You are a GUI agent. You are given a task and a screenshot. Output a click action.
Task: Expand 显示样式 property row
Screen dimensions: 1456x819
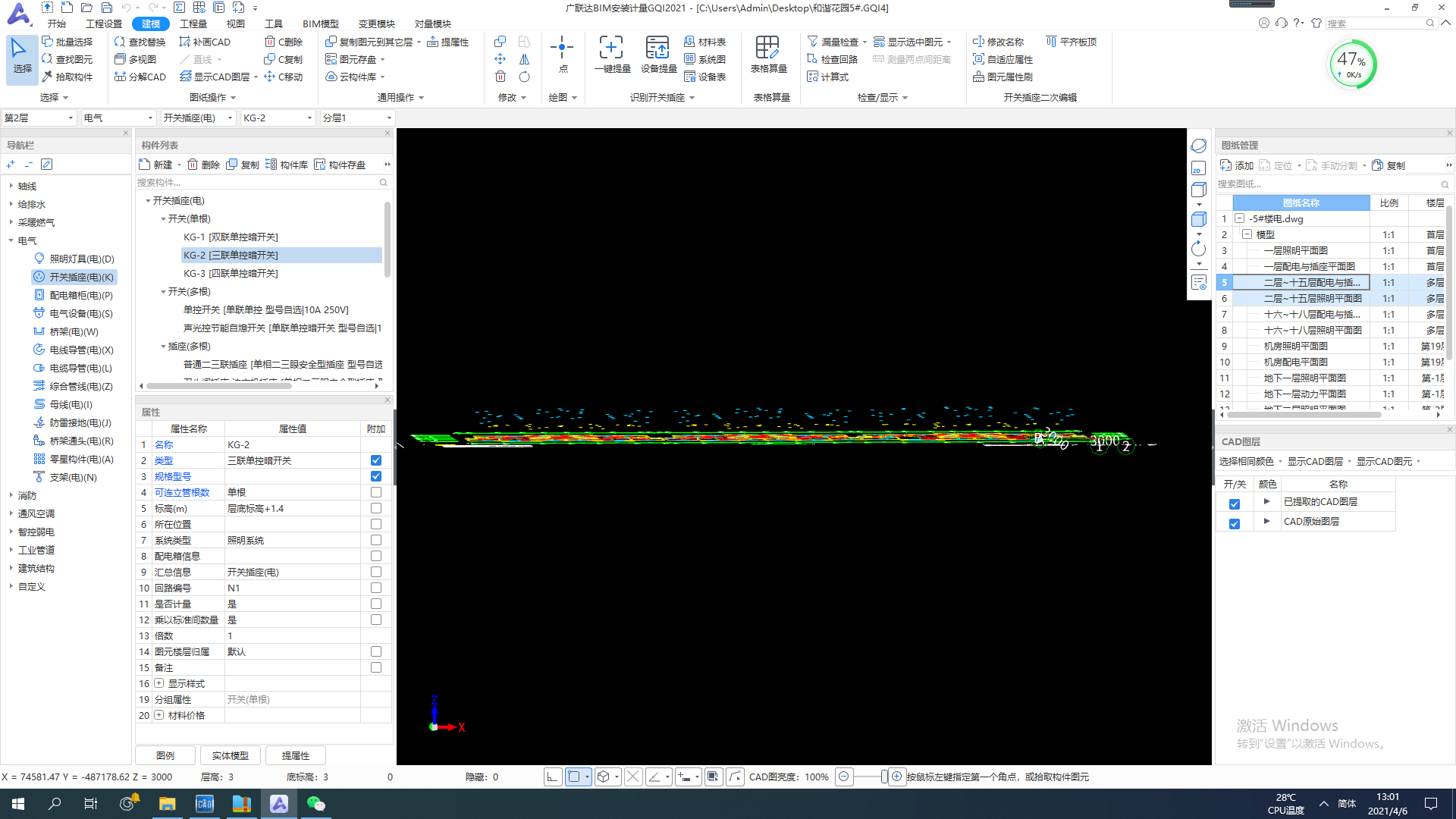coord(158,683)
